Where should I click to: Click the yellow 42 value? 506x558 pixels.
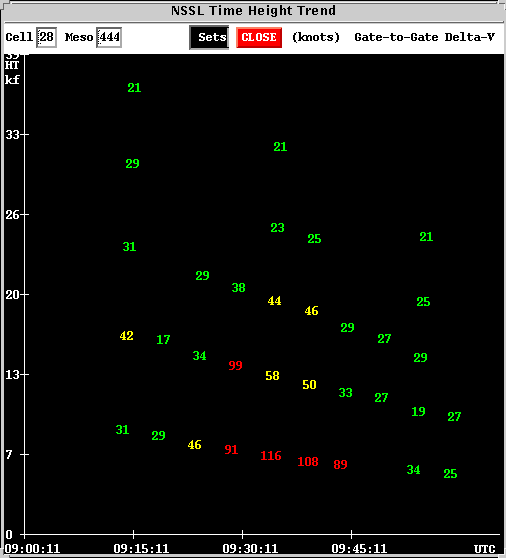pyautogui.click(x=127, y=336)
